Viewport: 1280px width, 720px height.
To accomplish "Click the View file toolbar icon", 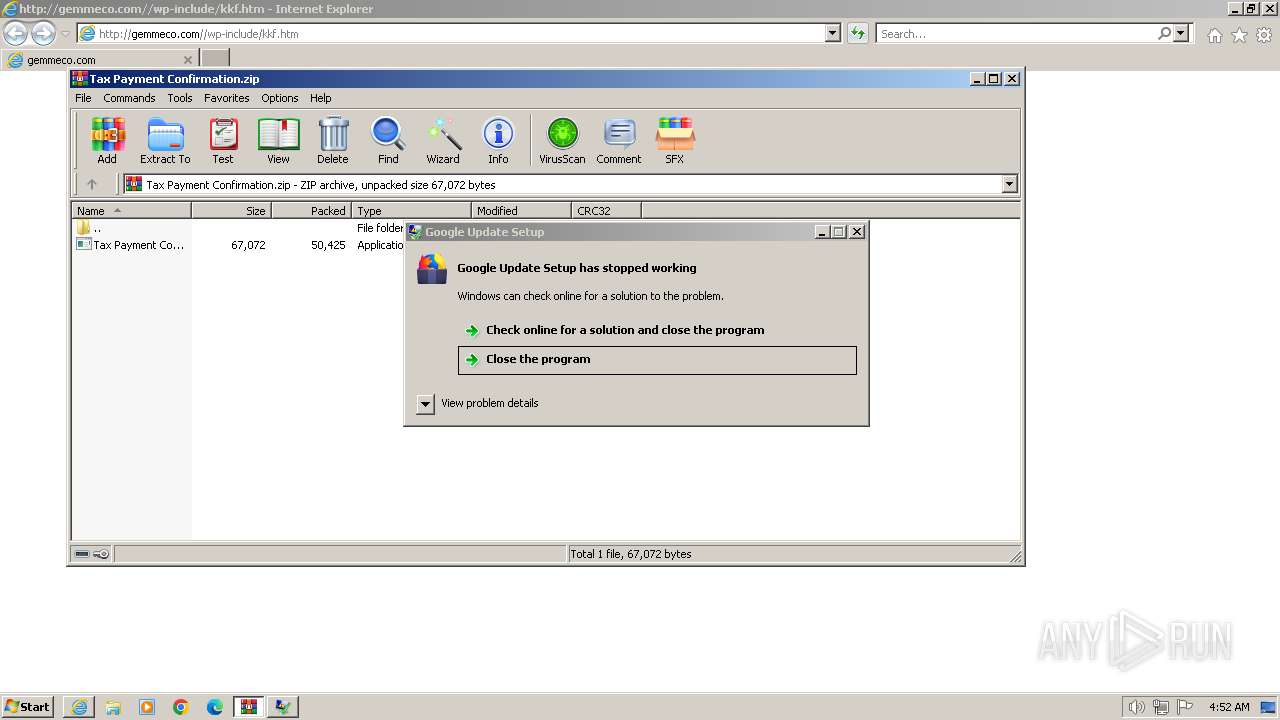I will (x=278, y=141).
